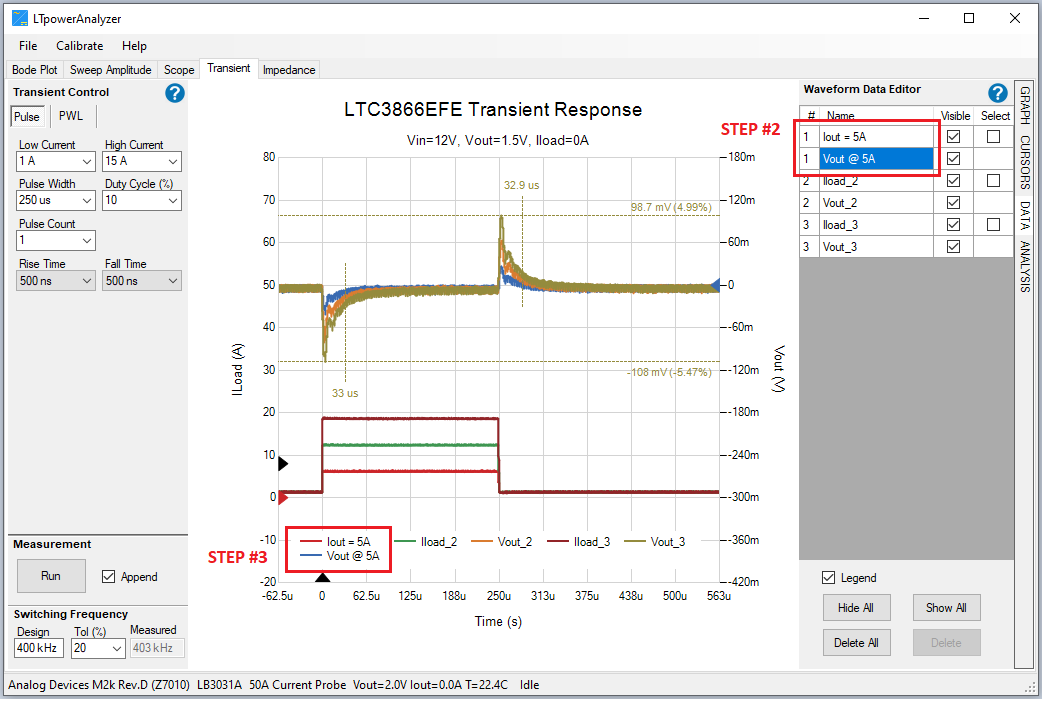Switch to PWL transient mode
This screenshot has height=704, width=1048.
pyautogui.click(x=70, y=116)
